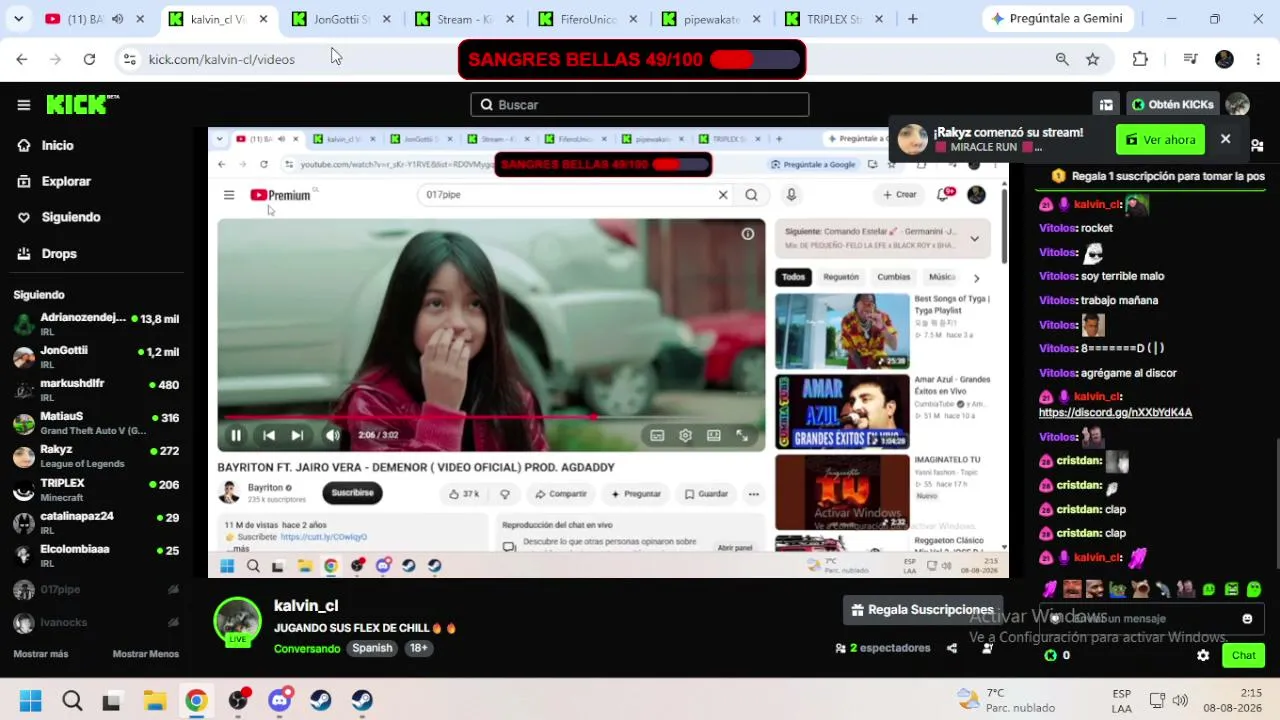Reload the kick.com page
1280x720 pixels.
(89, 59)
